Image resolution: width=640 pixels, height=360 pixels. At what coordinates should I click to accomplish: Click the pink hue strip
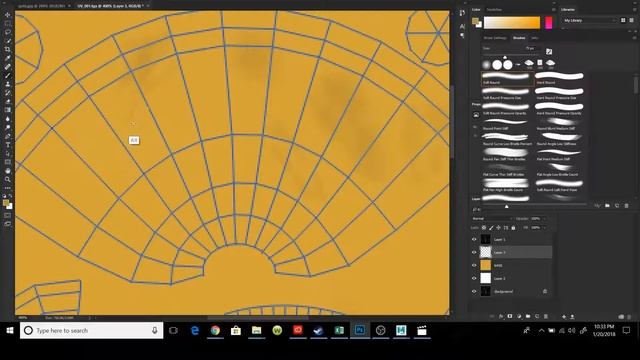(x=549, y=22)
